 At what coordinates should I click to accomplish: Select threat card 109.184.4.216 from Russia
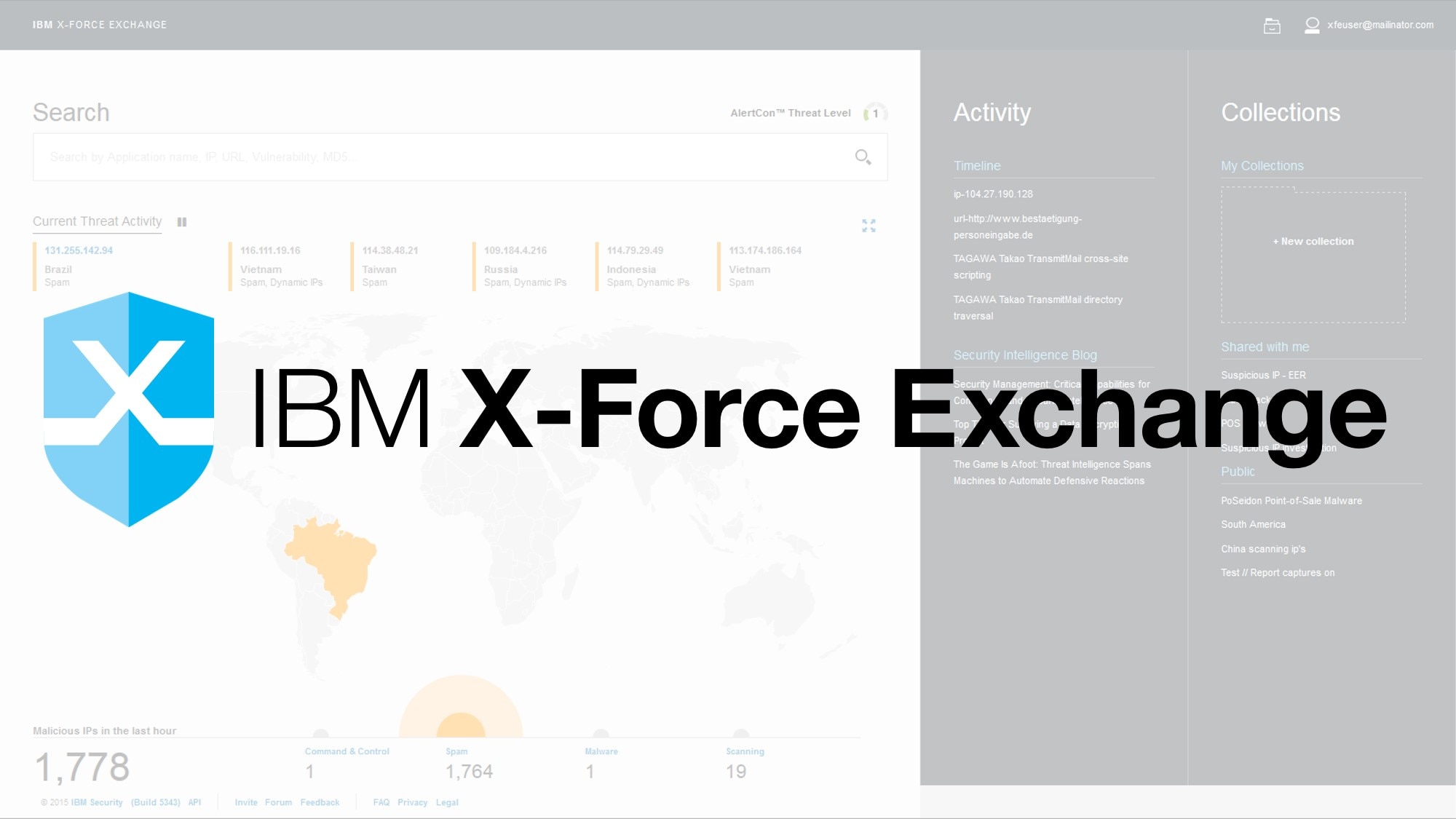pyautogui.click(x=516, y=250)
